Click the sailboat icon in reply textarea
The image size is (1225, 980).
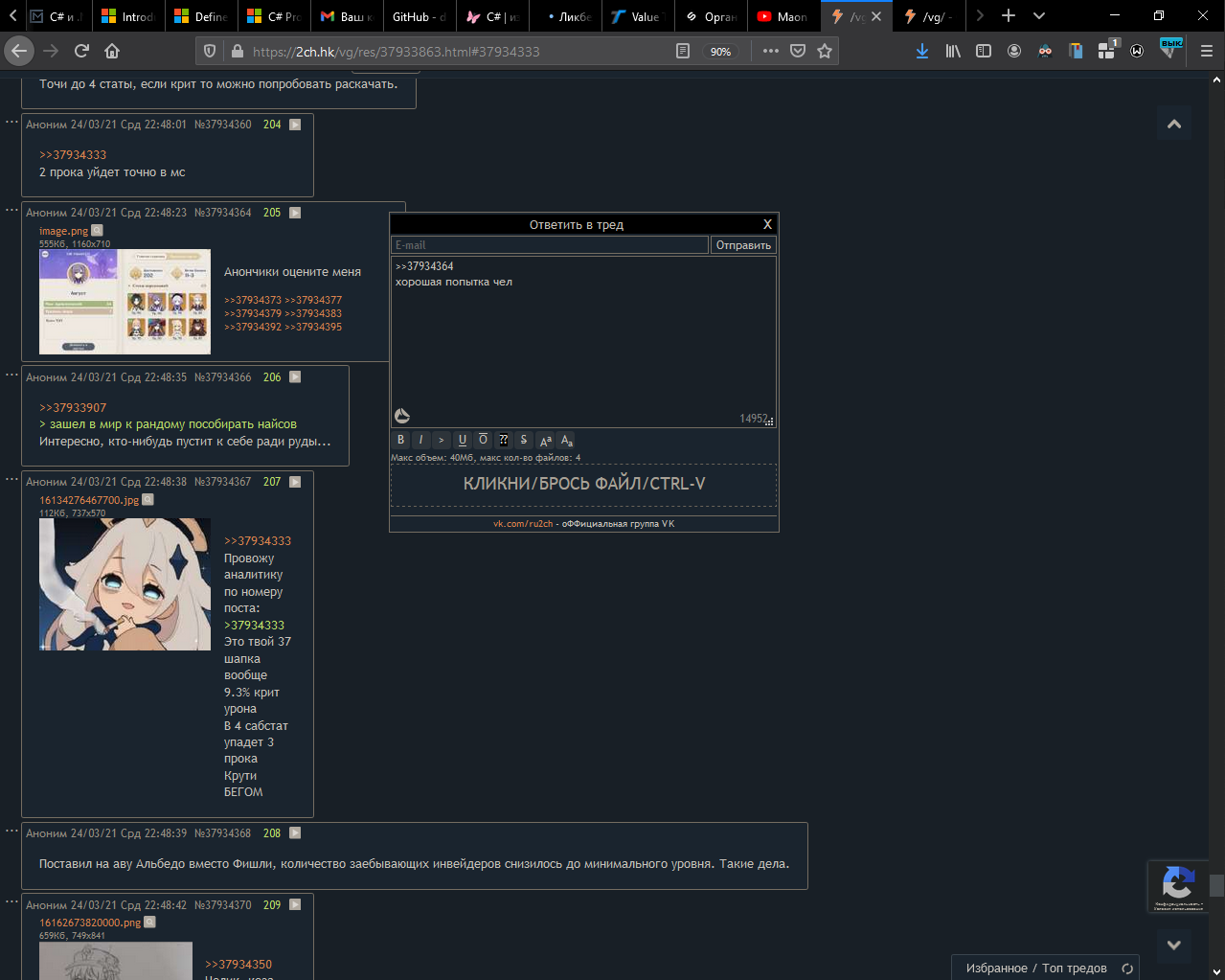pyautogui.click(x=402, y=416)
